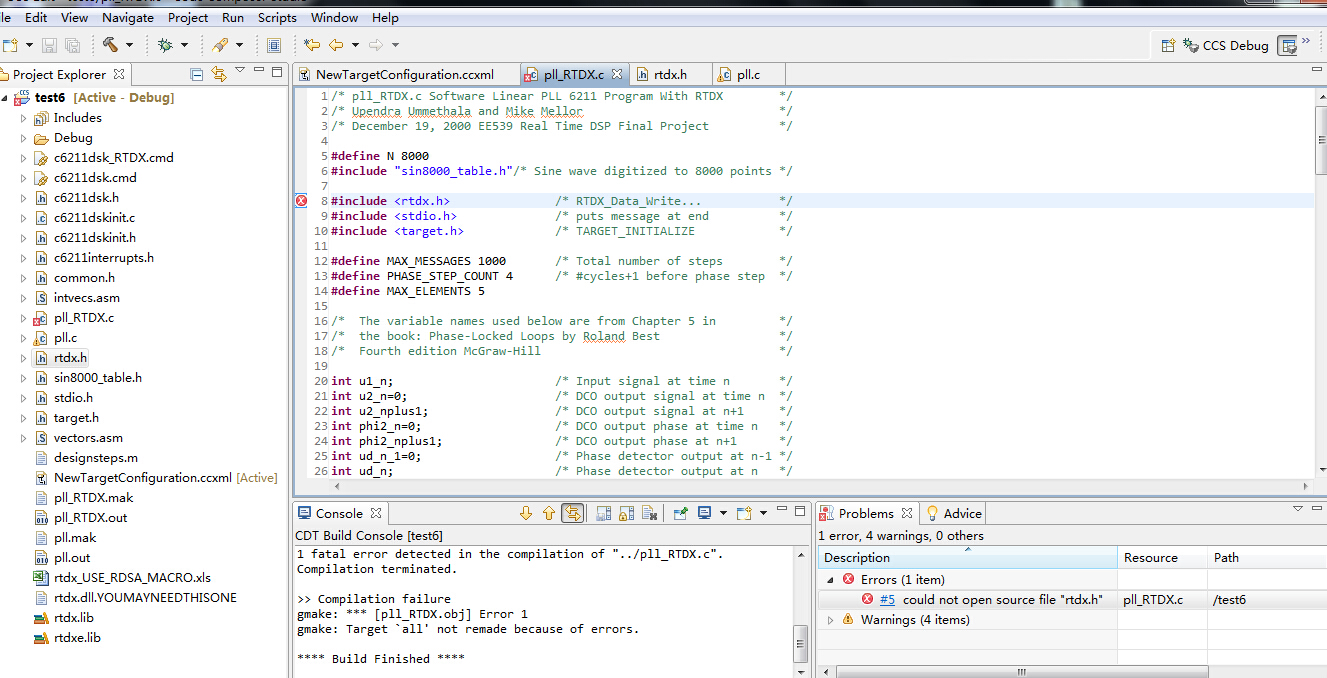Select pll_RTDX.out in Project Explorer

(90, 518)
